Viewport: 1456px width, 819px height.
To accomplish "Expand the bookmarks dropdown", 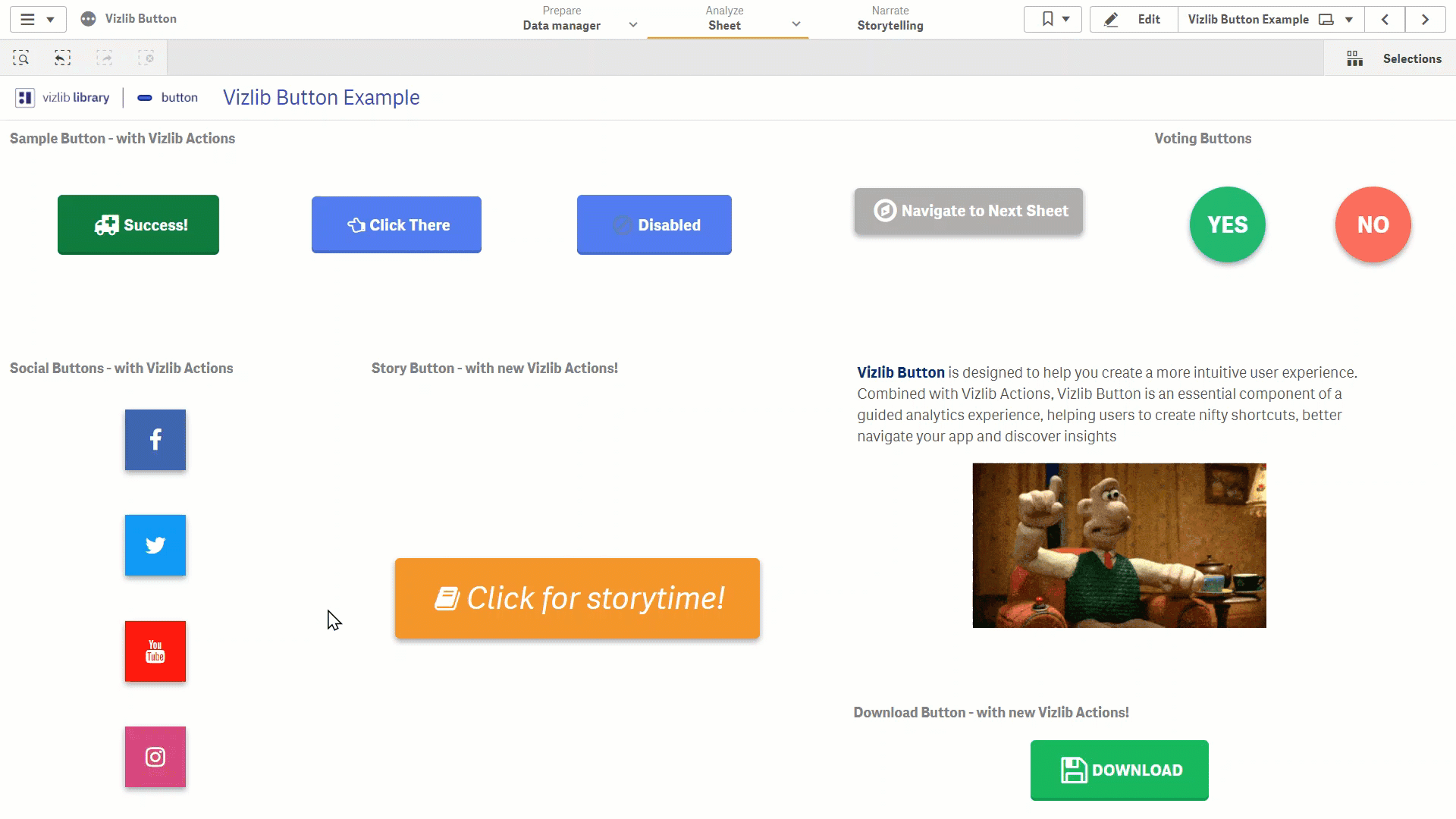I will 1053,19.
